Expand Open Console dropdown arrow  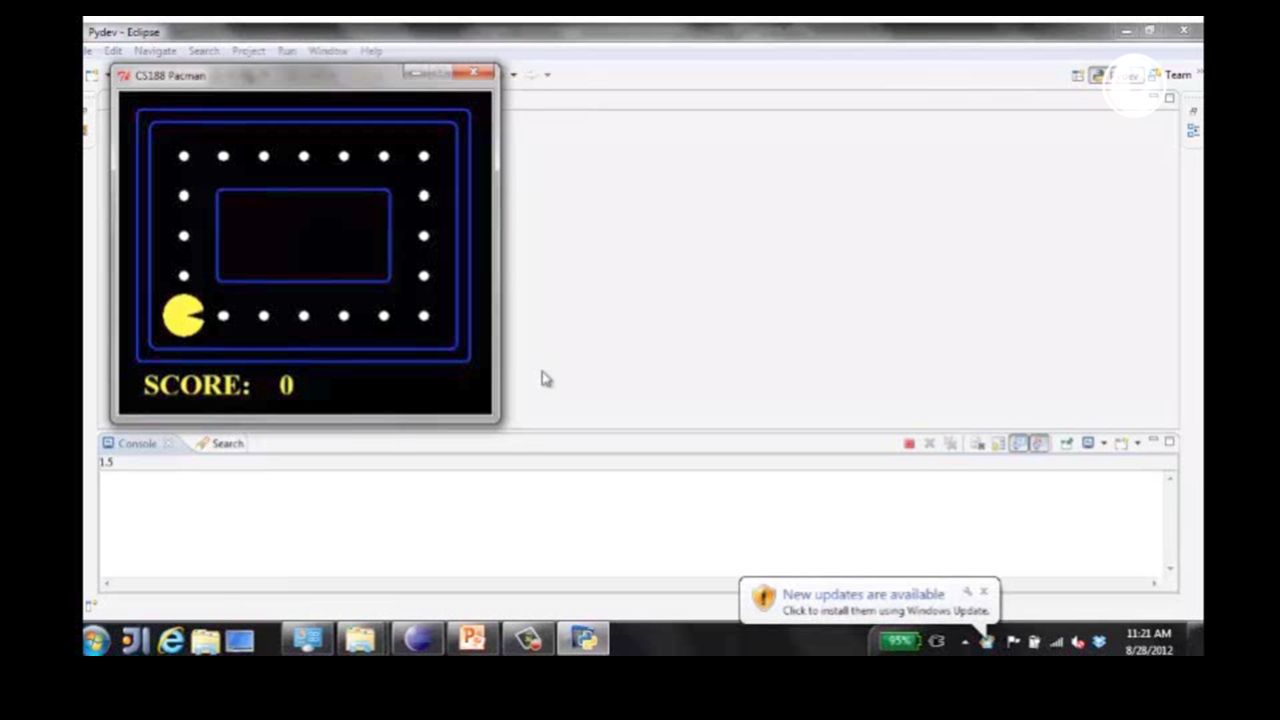(1138, 443)
